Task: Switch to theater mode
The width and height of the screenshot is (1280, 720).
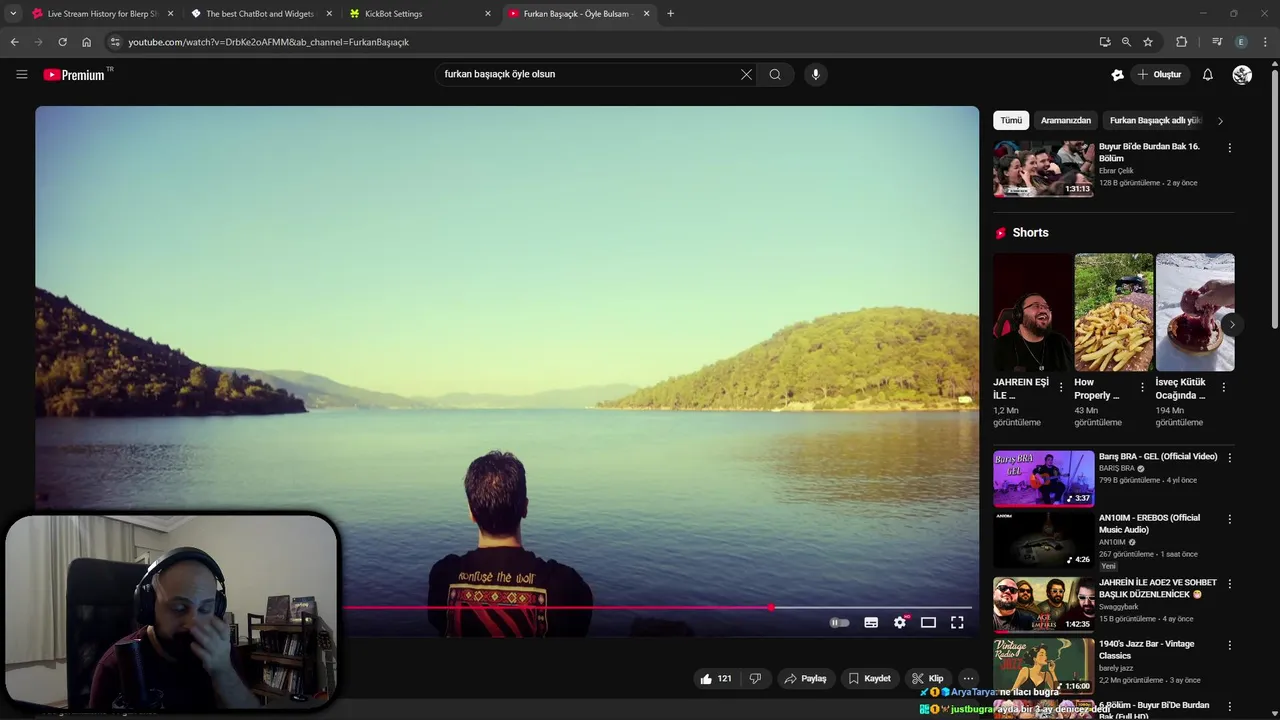Action: (x=928, y=622)
